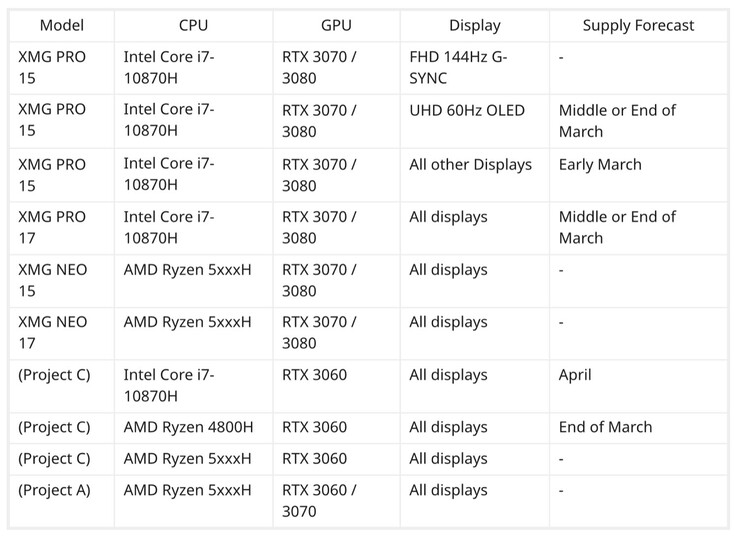This screenshot has width=738, height=538.
Task: Click the AMD Ryzen 4800H cell
Action: (x=188, y=427)
